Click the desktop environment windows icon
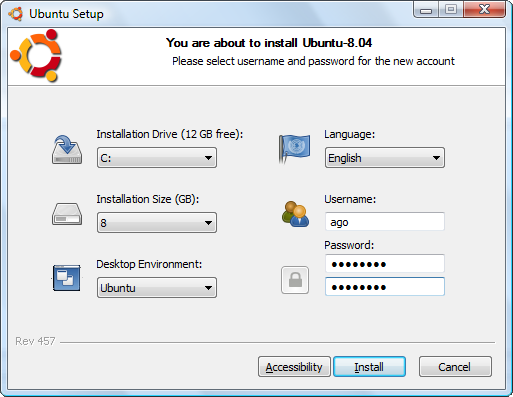Image resolution: width=513 pixels, height=397 pixels. point(67,278)
